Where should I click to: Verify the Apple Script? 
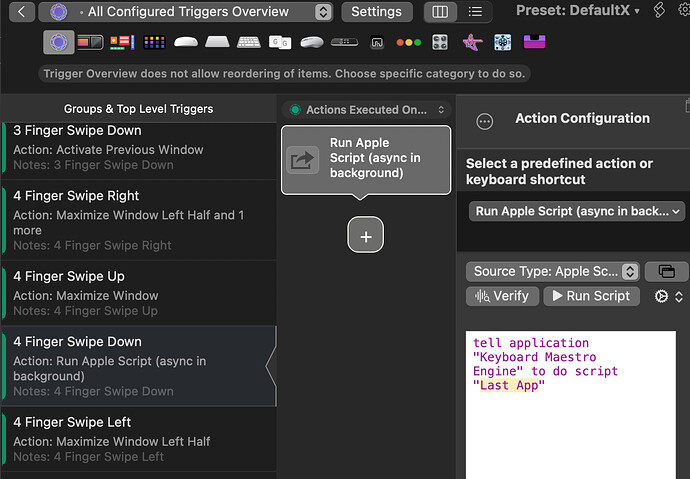coord(502,296)
